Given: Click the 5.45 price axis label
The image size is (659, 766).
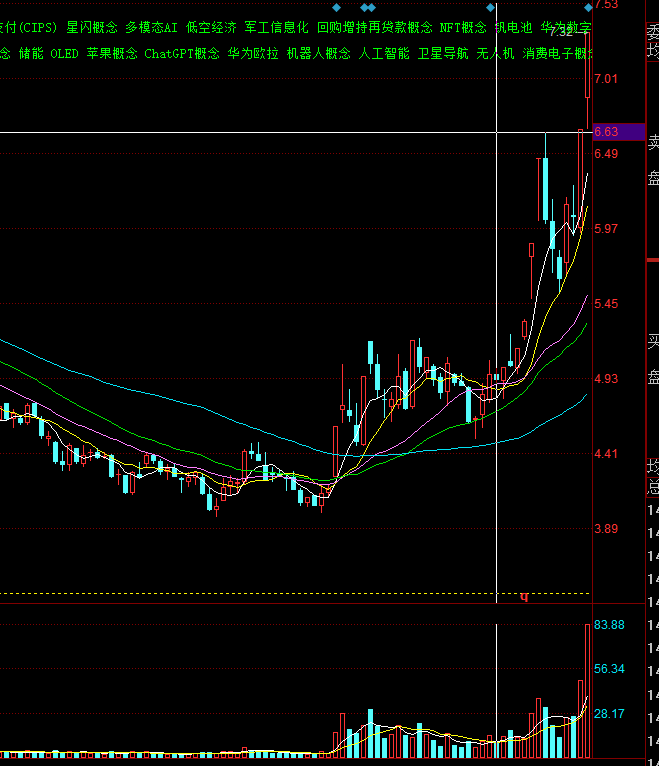Looking at the screenshot, I should click(606, 304).
